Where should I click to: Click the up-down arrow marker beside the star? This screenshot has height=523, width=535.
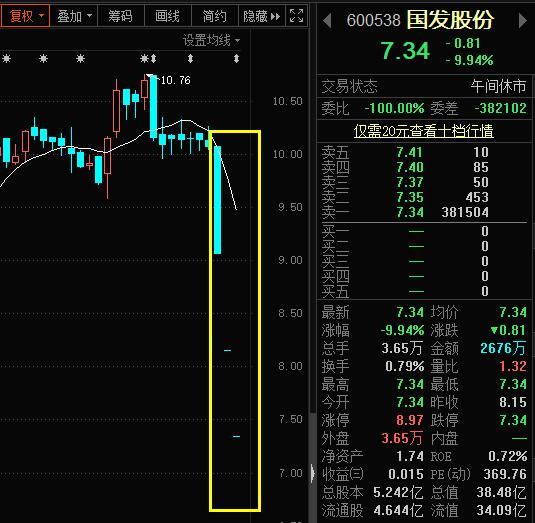click(x=154, y=59)
